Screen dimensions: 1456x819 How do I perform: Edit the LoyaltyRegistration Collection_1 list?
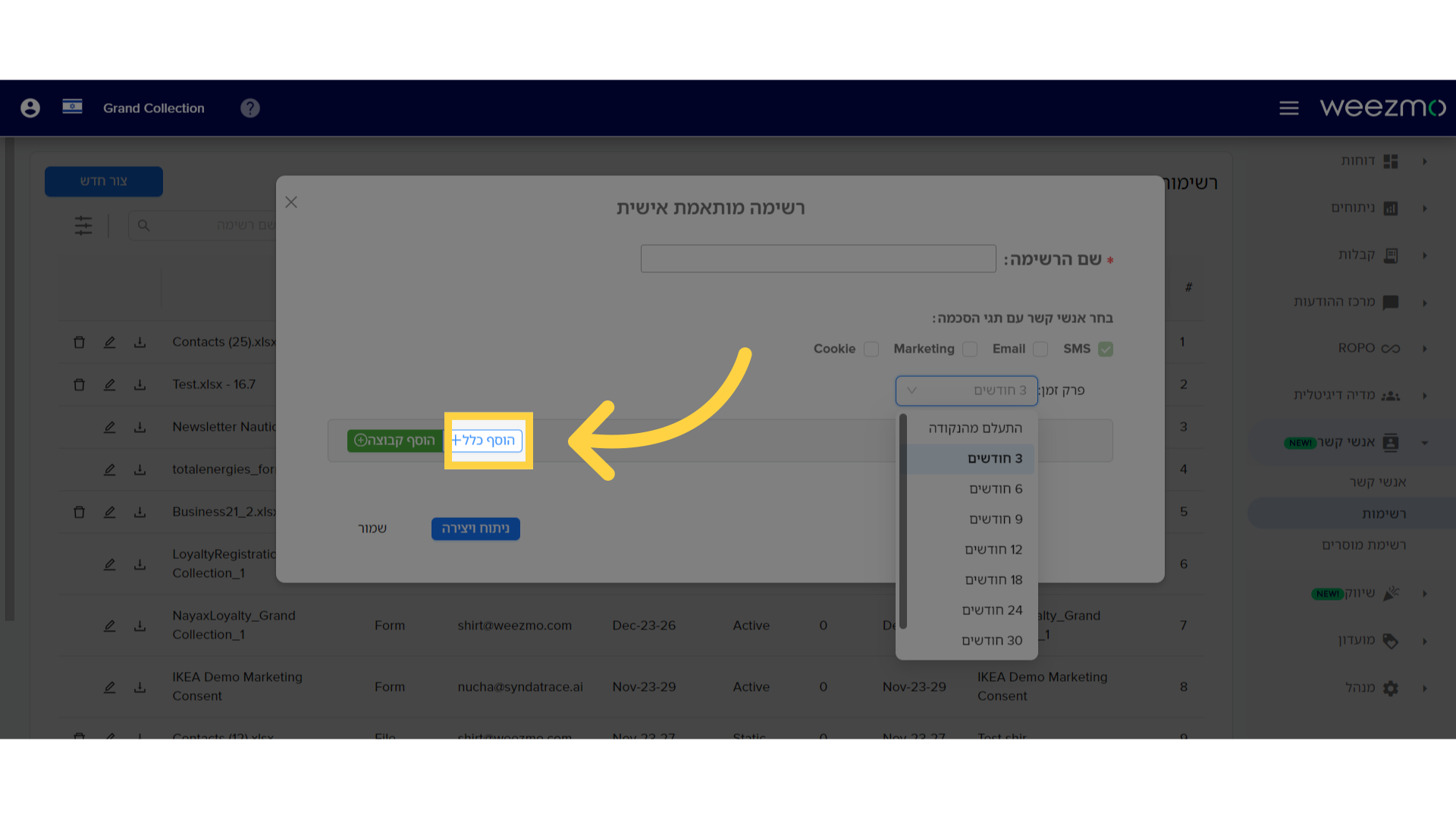[109, 564]
